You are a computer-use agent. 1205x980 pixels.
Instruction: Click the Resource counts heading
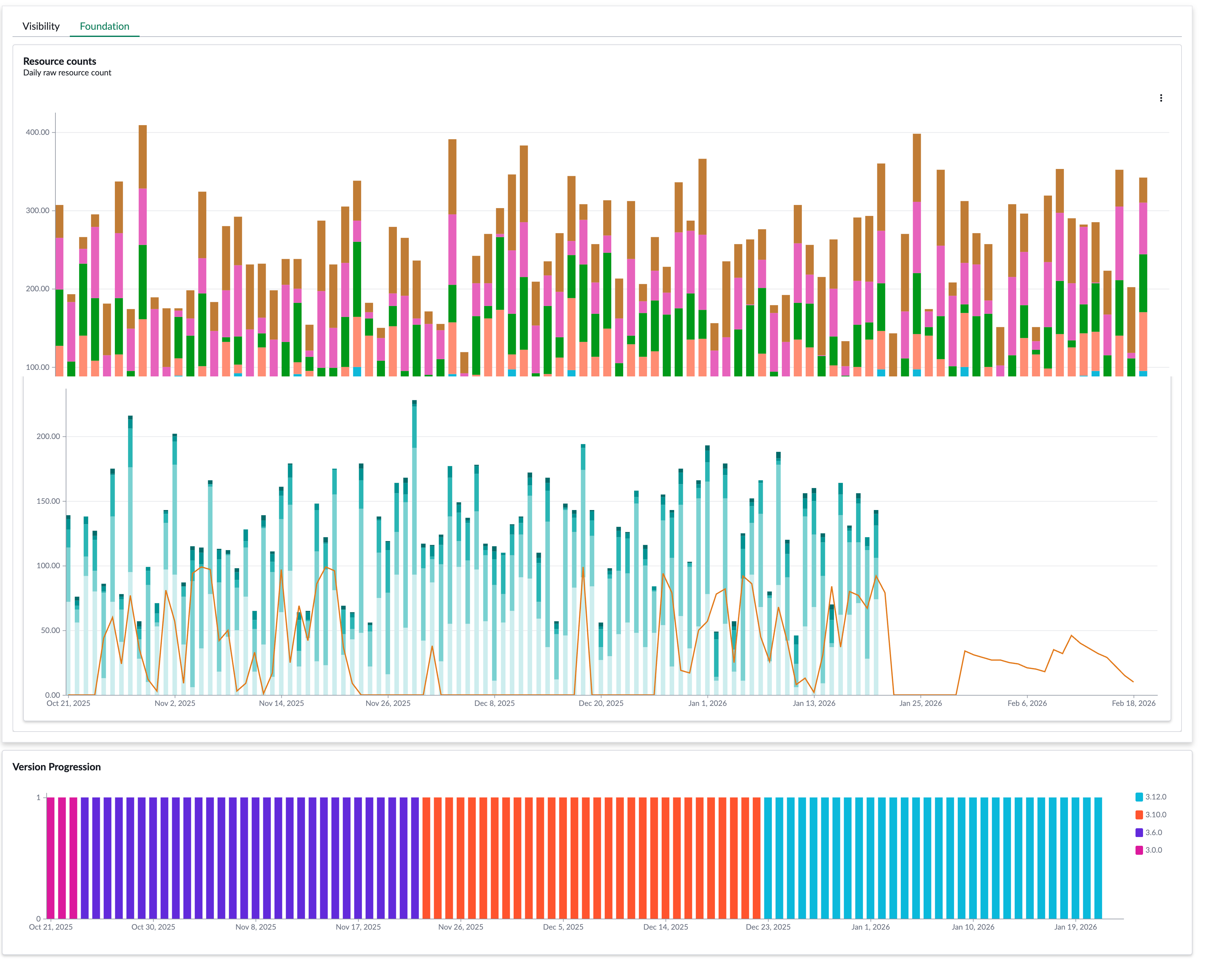click(59, 62)
